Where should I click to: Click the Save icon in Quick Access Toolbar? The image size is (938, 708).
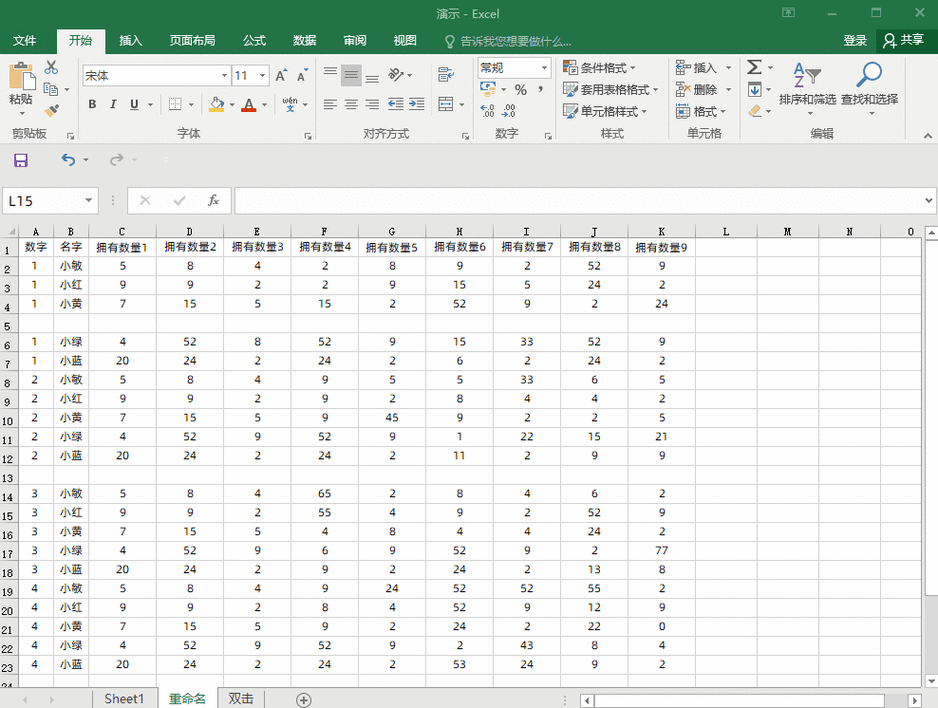(20, 160)
